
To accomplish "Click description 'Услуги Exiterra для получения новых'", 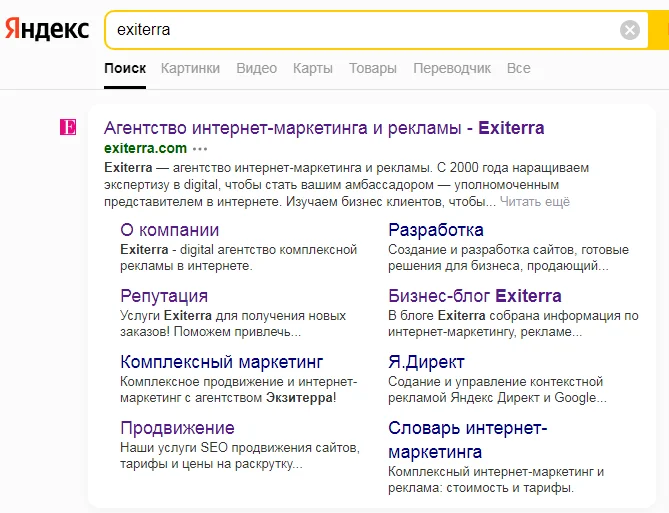I will tap(233, 324).
